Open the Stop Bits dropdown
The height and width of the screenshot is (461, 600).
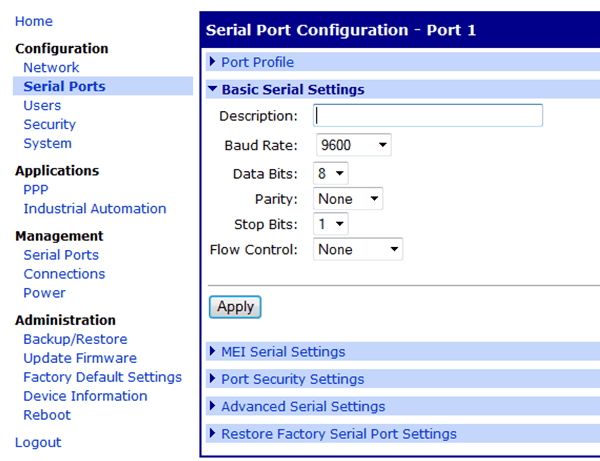click(331, 224)
